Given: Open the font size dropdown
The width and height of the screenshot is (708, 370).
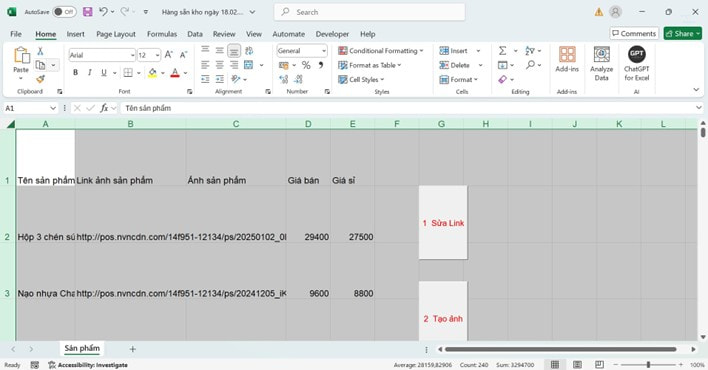Looking at the screenshot, I should coord(157,55).
